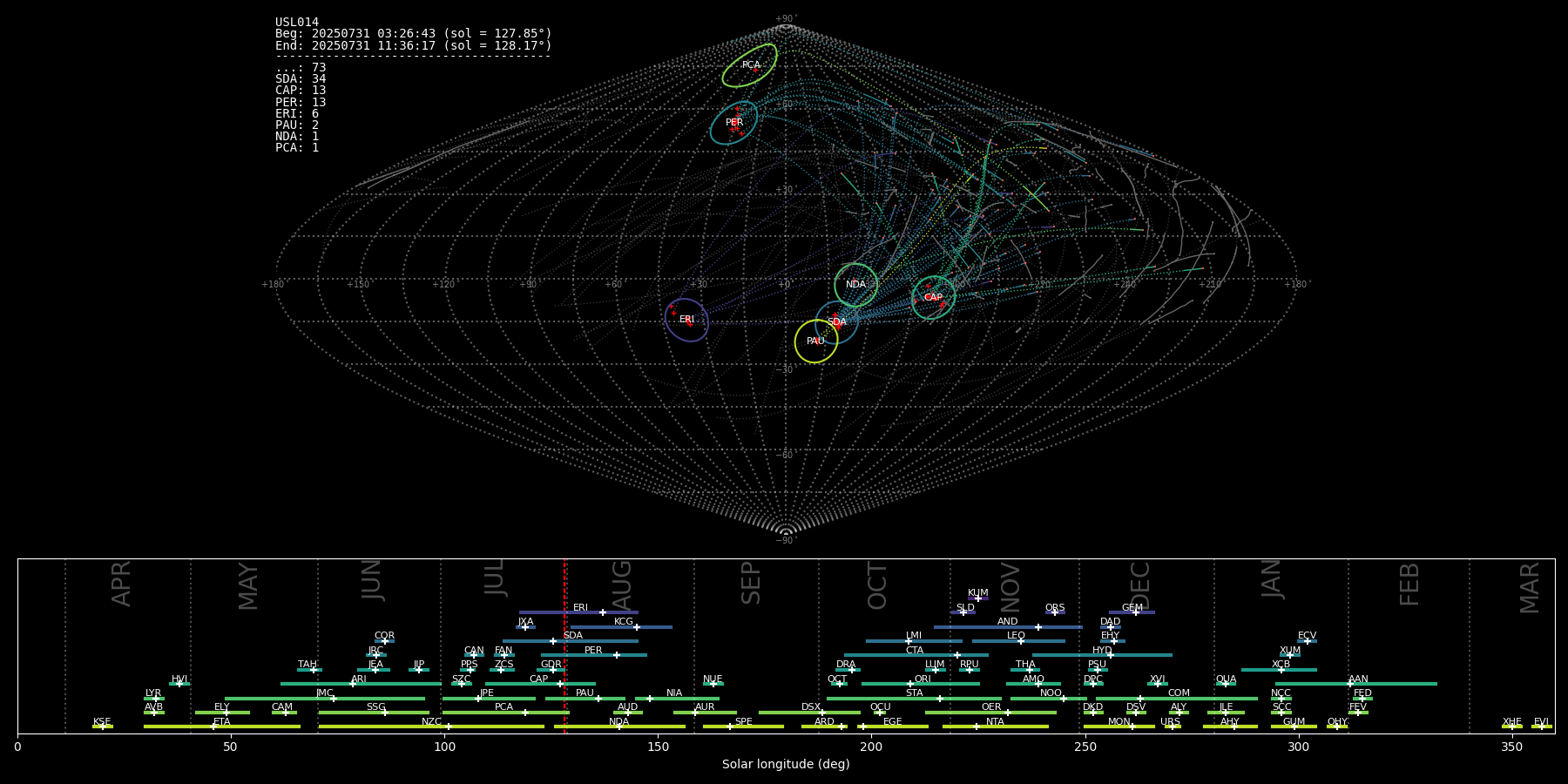Click the XHE shower bar in the timeline
1568x784 pixels.
1512,727
